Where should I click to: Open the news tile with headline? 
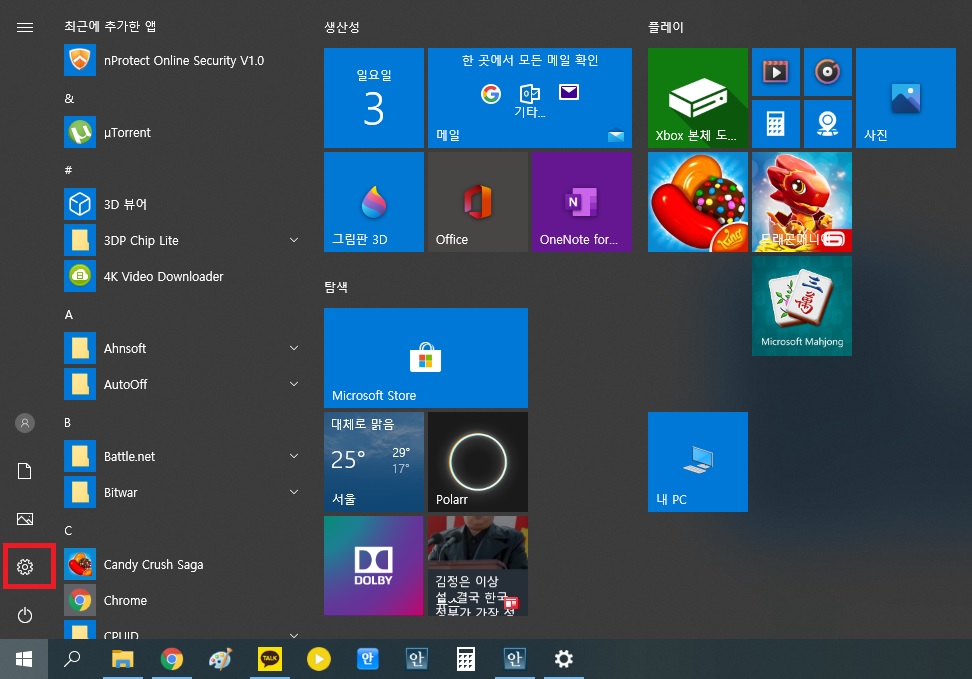point(478,566)
